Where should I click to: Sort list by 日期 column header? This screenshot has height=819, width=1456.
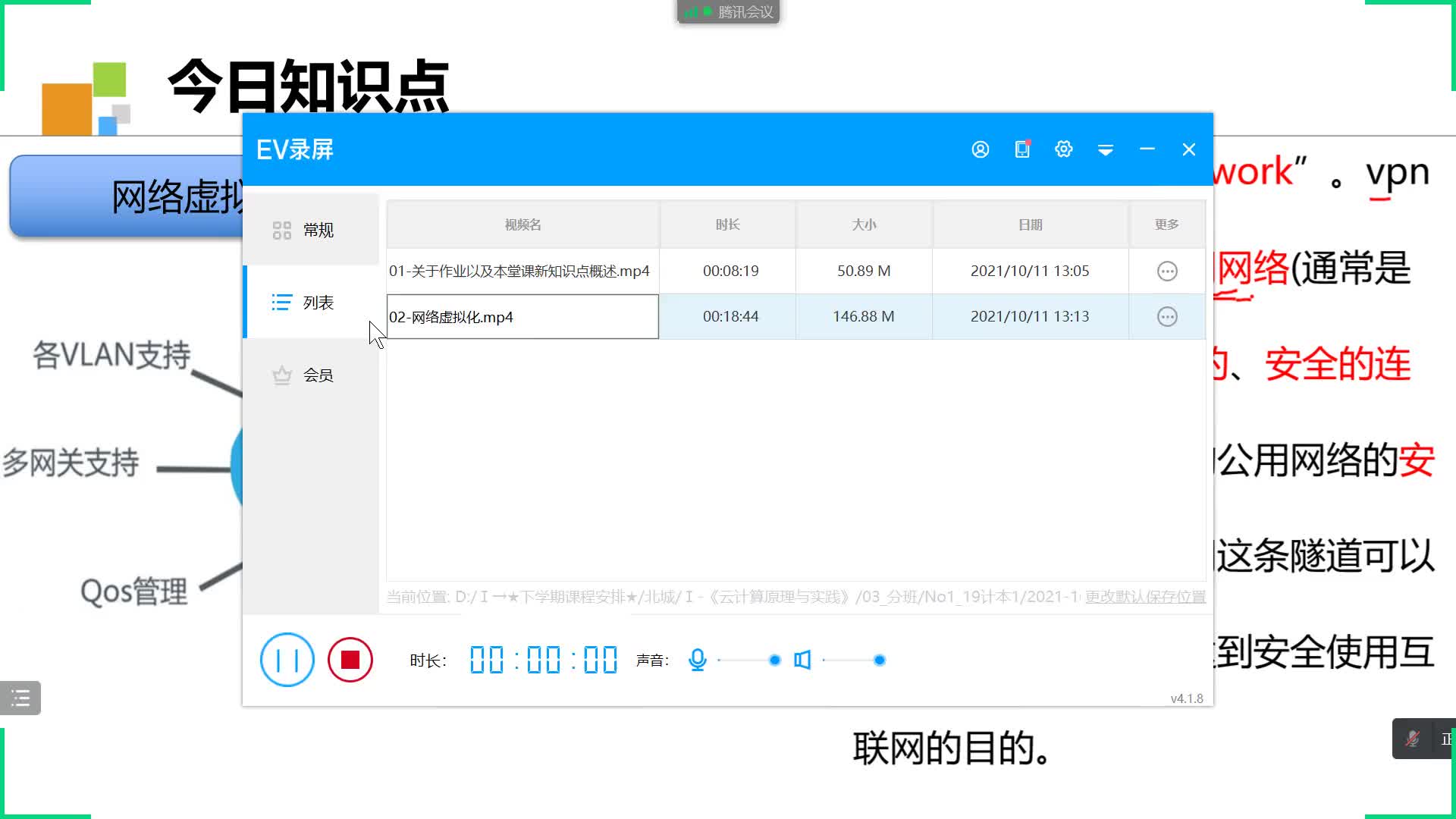[x=1031, y=224]
